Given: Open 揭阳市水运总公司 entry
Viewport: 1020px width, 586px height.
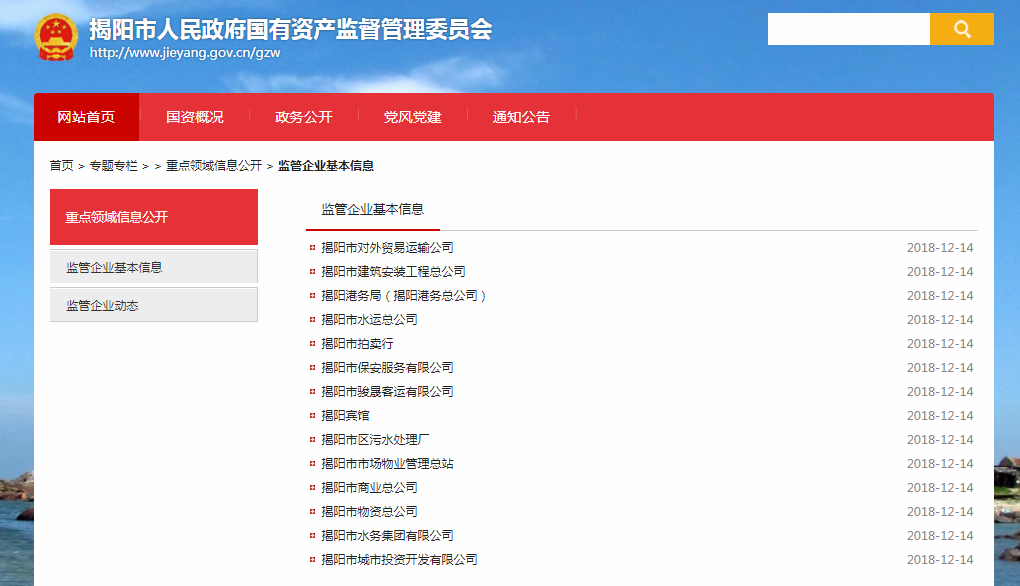Looking at the screenshot, I should tap(369, 320).
